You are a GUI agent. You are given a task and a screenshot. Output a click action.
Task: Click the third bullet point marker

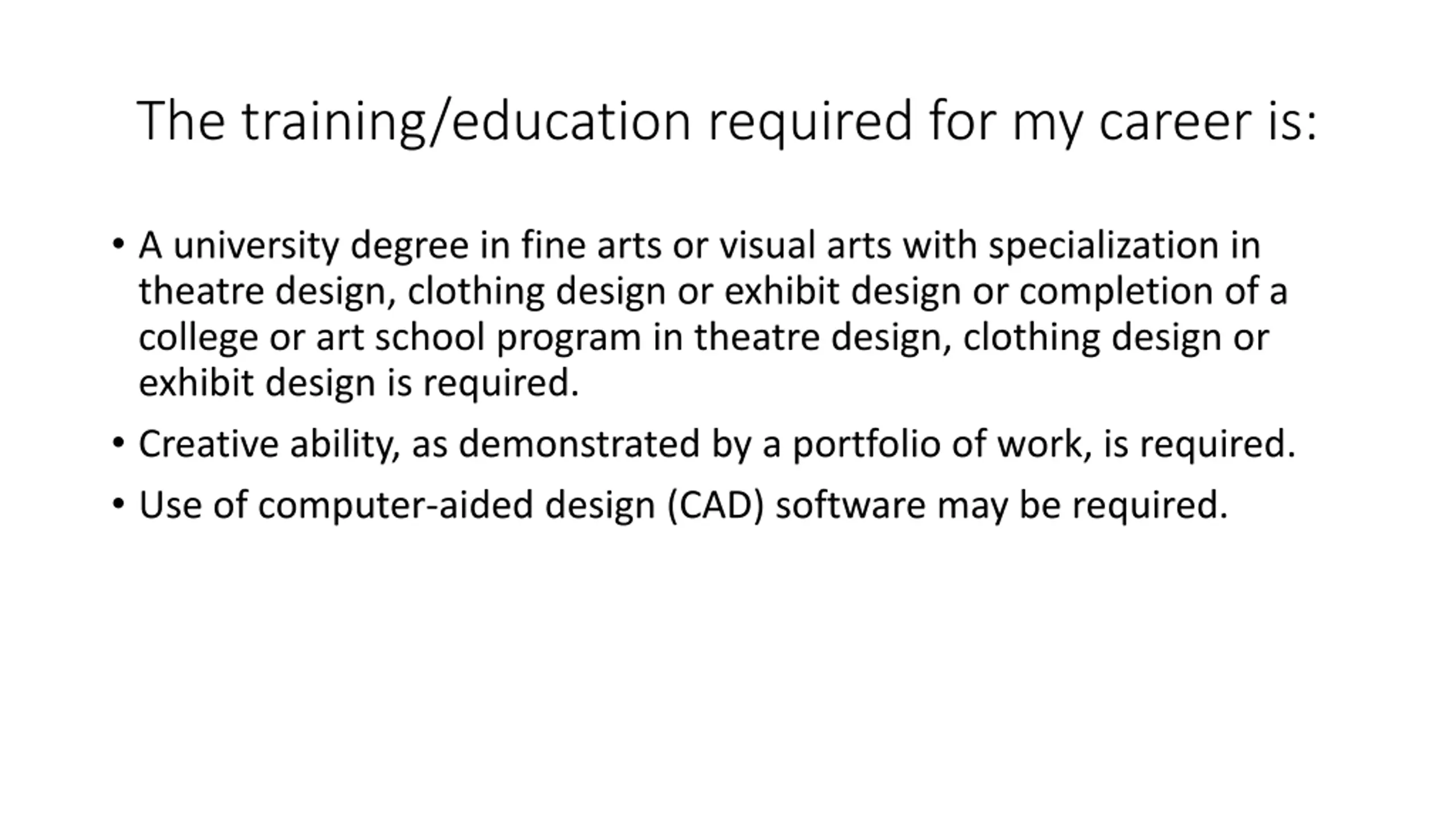tap(118, 504)
